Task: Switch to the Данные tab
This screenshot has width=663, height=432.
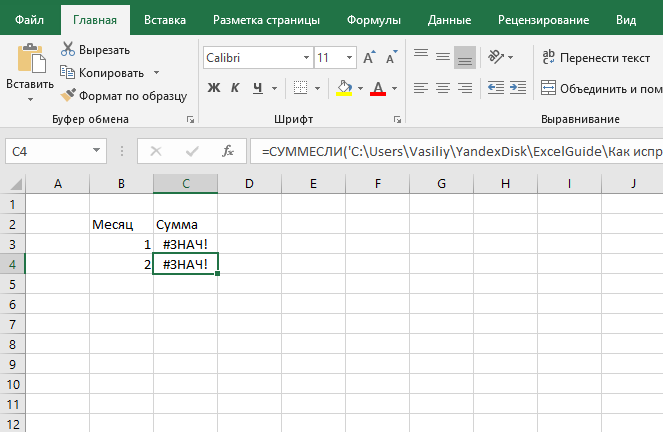Action: tap(449, 20)
